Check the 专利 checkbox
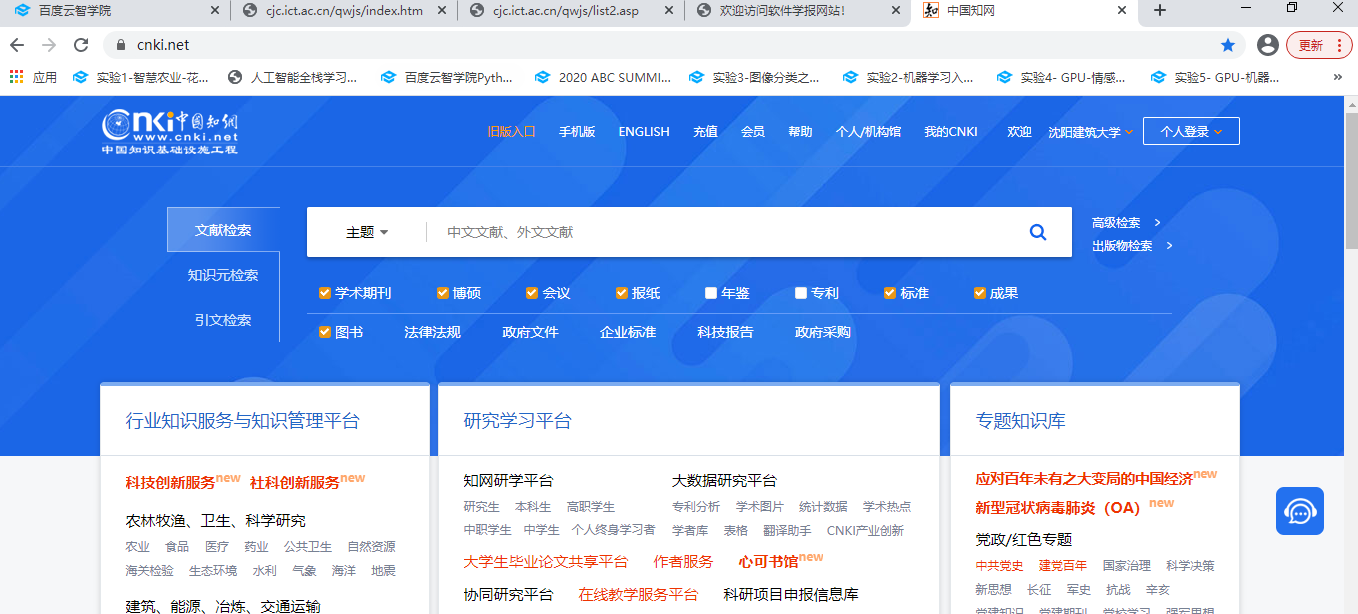 [801, 293]
